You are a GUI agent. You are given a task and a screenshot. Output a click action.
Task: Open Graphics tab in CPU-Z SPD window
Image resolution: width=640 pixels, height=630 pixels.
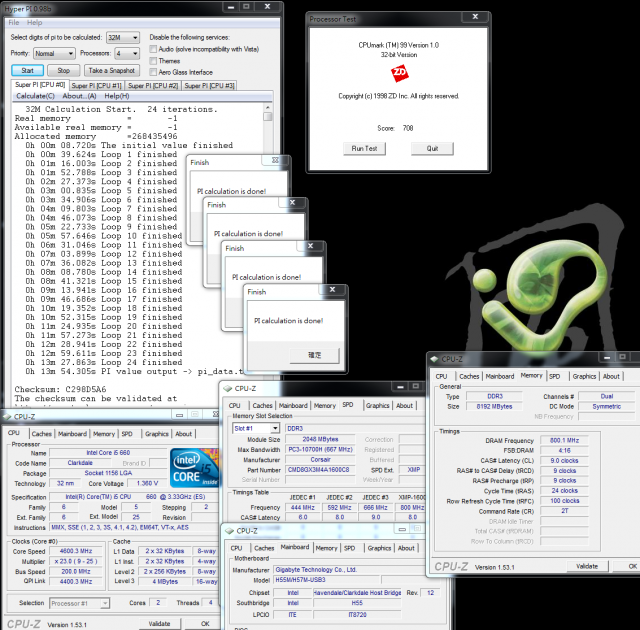[378, 406]
